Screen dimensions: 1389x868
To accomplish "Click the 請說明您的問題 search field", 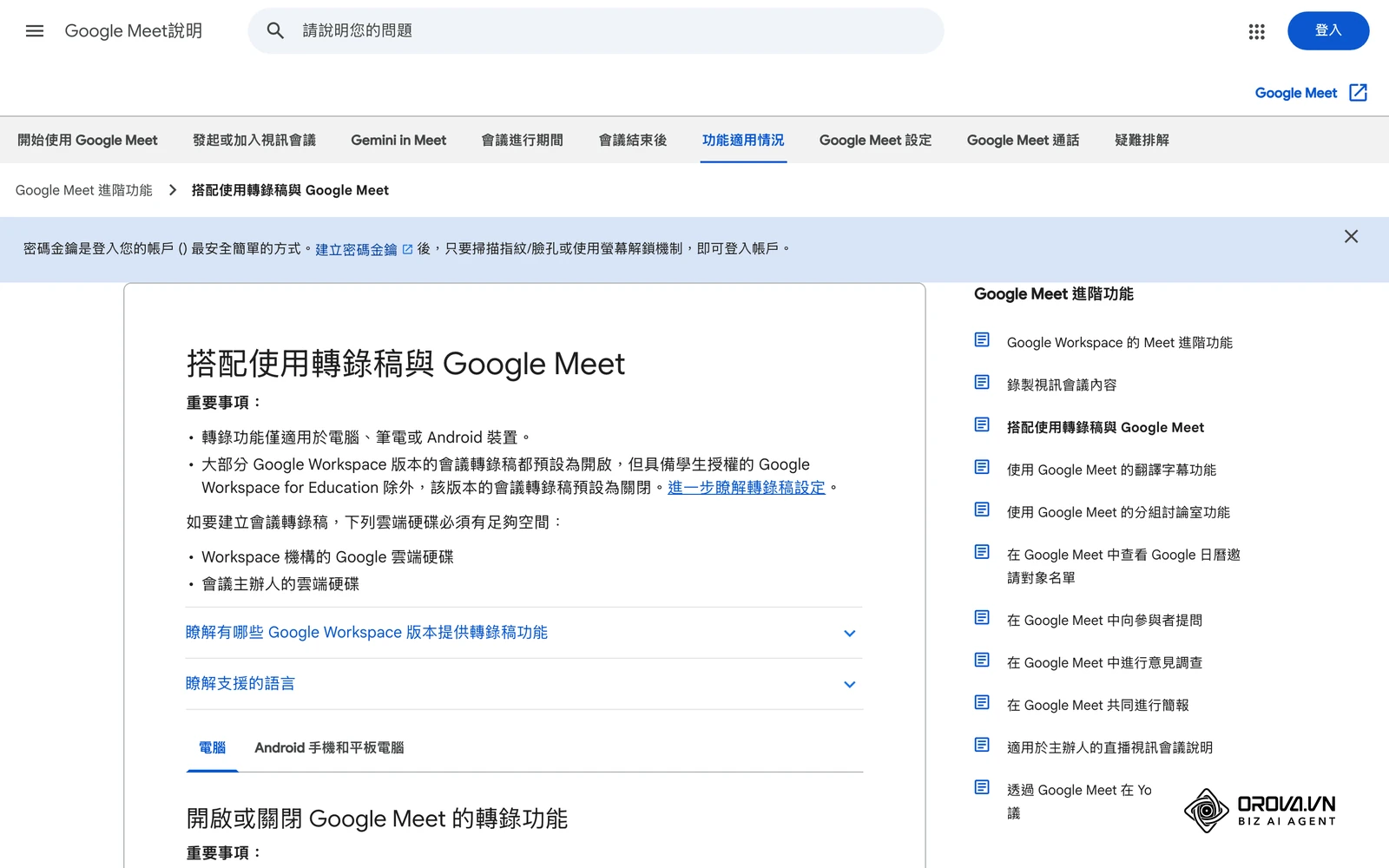I will (596, 31).
